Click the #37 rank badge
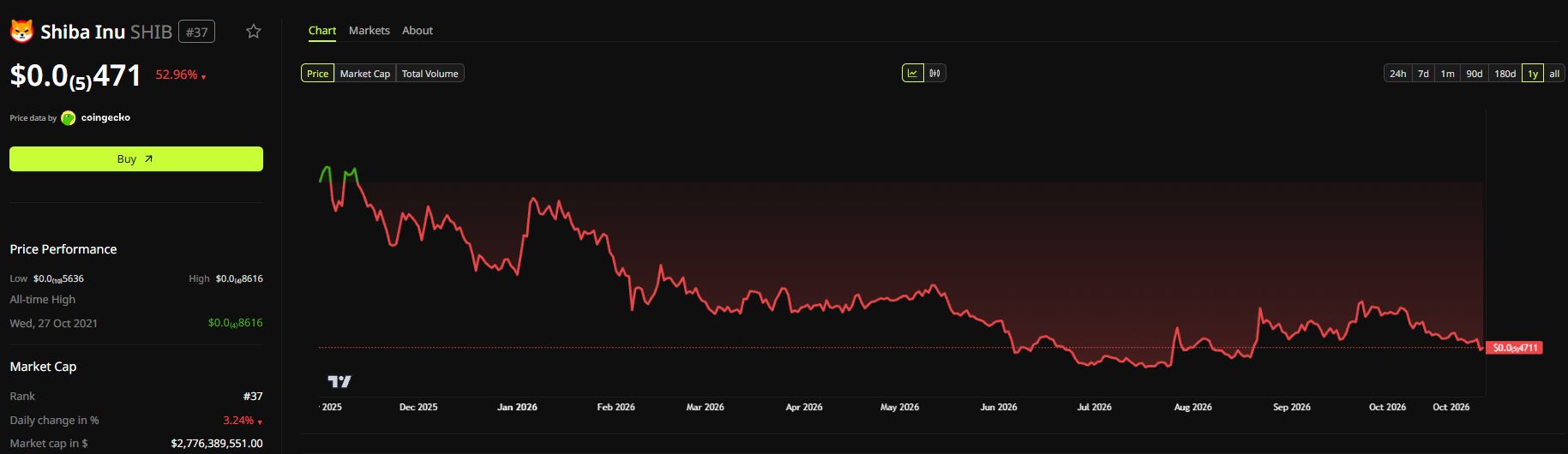This screenshot has height=454, width=1568. pos(197,32)
